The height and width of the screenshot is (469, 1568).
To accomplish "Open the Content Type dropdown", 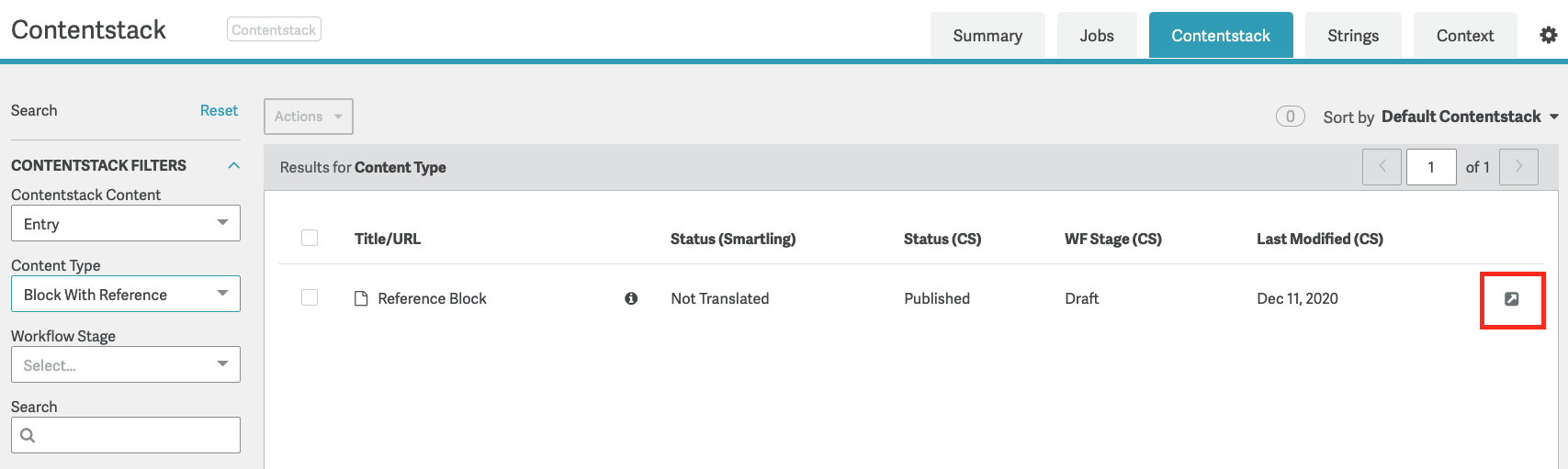I will point(125,294).
